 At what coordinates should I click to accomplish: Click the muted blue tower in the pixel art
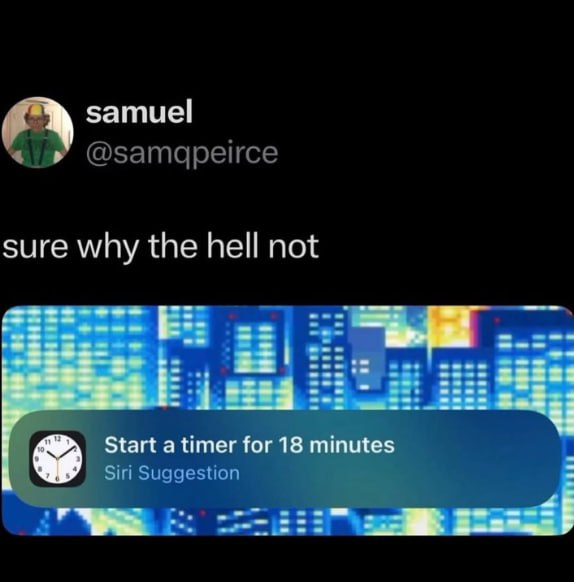pyautogui.click(x=368, y=358)
